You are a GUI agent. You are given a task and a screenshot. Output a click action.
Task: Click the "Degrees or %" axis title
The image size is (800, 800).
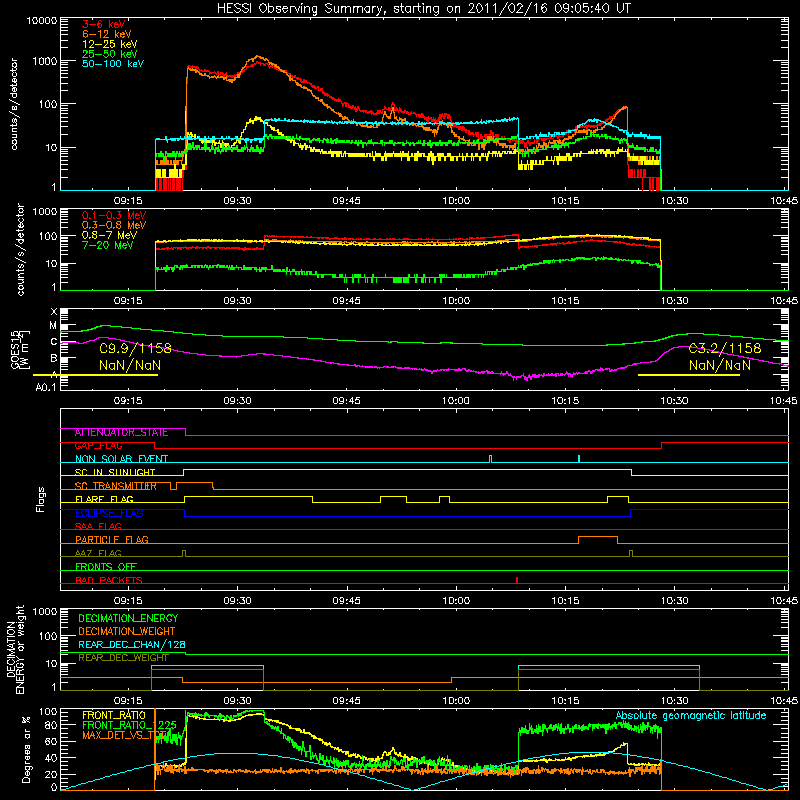click(x=26, y=749)
